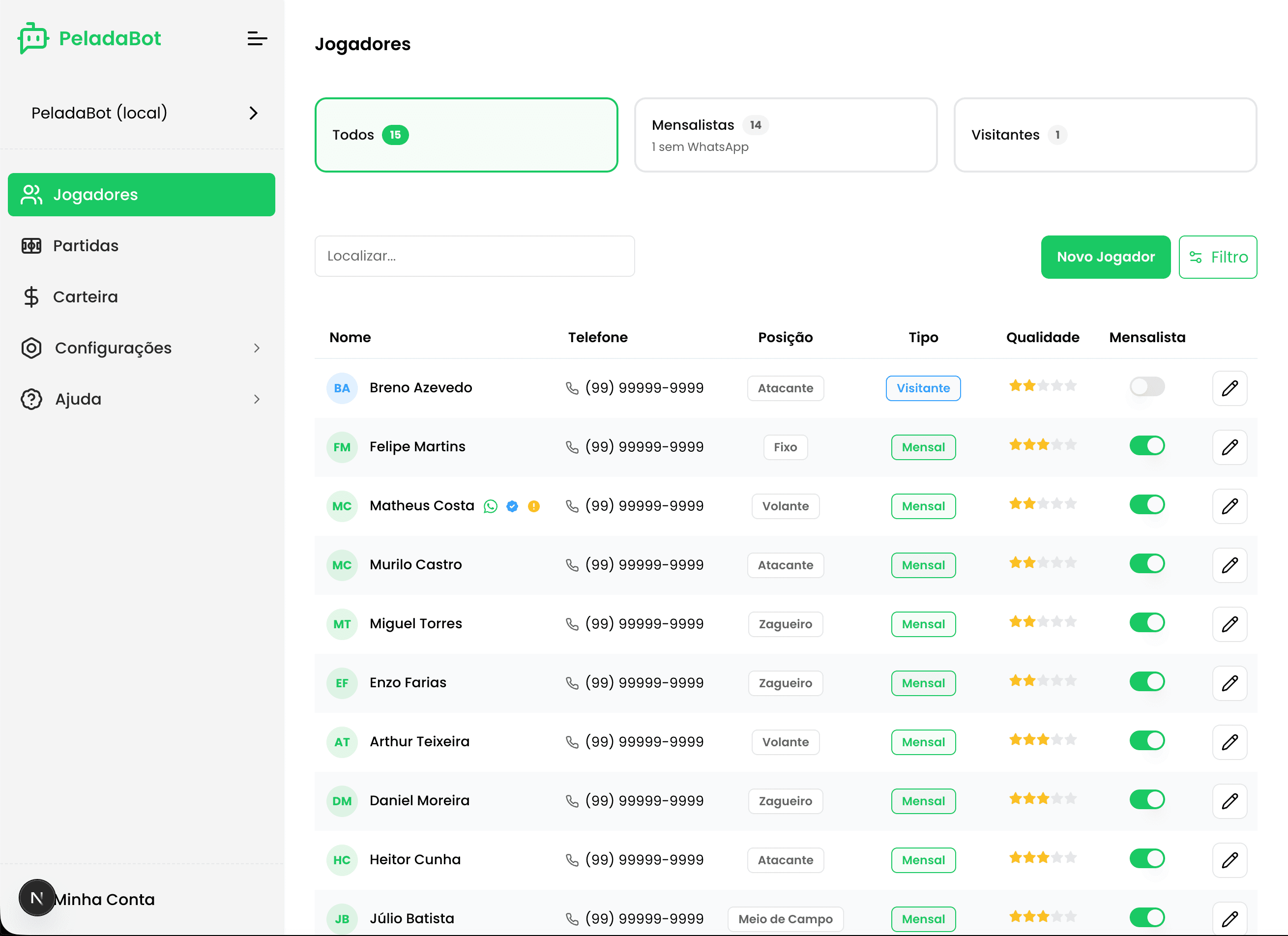The height and width of the screenshot is (936, 1288).
Task: Open Carteira in sidebar
Action: (142, 297)
